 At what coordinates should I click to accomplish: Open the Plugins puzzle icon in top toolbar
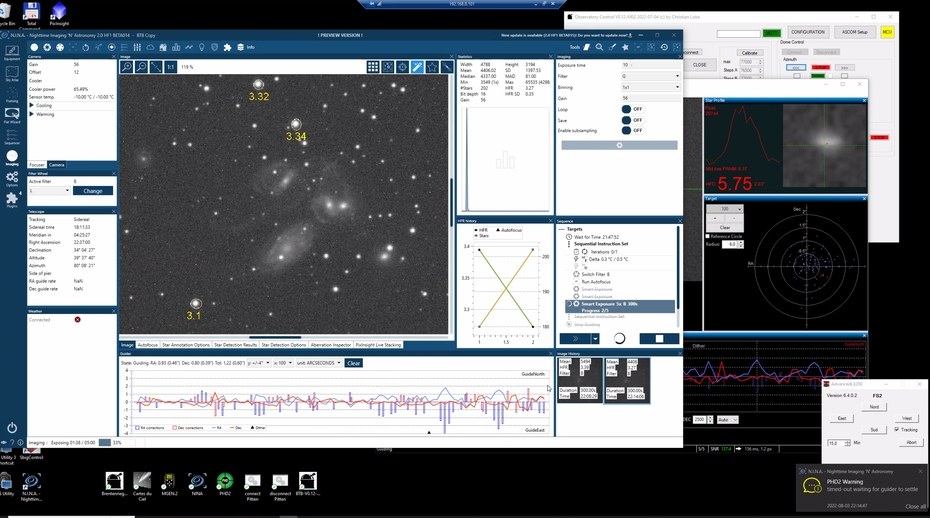(227, 47)
